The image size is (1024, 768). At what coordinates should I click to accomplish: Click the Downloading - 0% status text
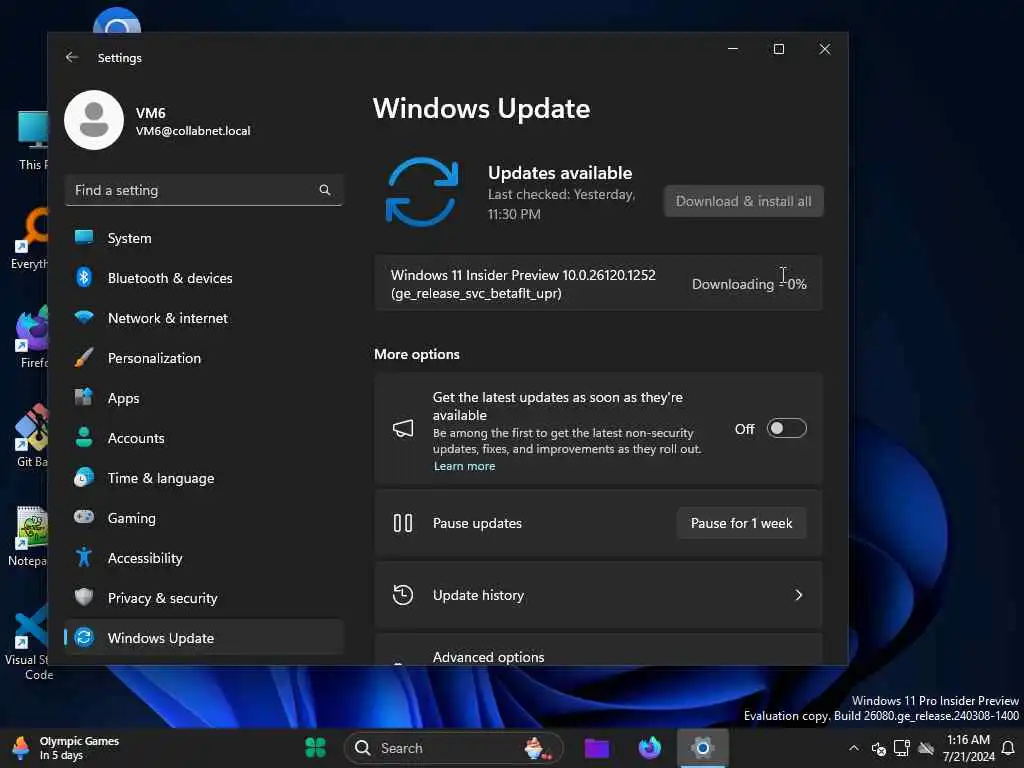749,284
